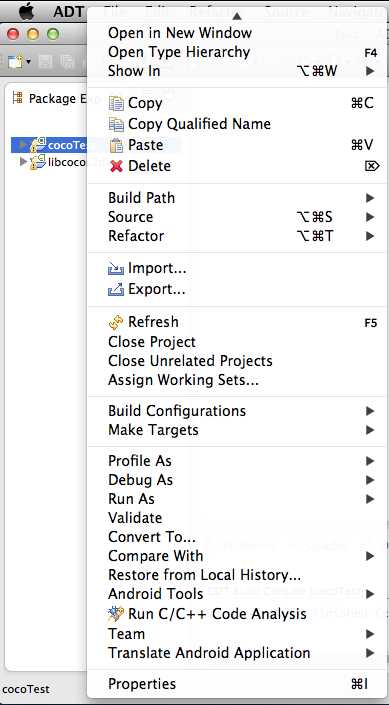Click the scroll-up arrow at menu top
The image size is (389, 705).
pyautogui.click(x=237, y=16)
